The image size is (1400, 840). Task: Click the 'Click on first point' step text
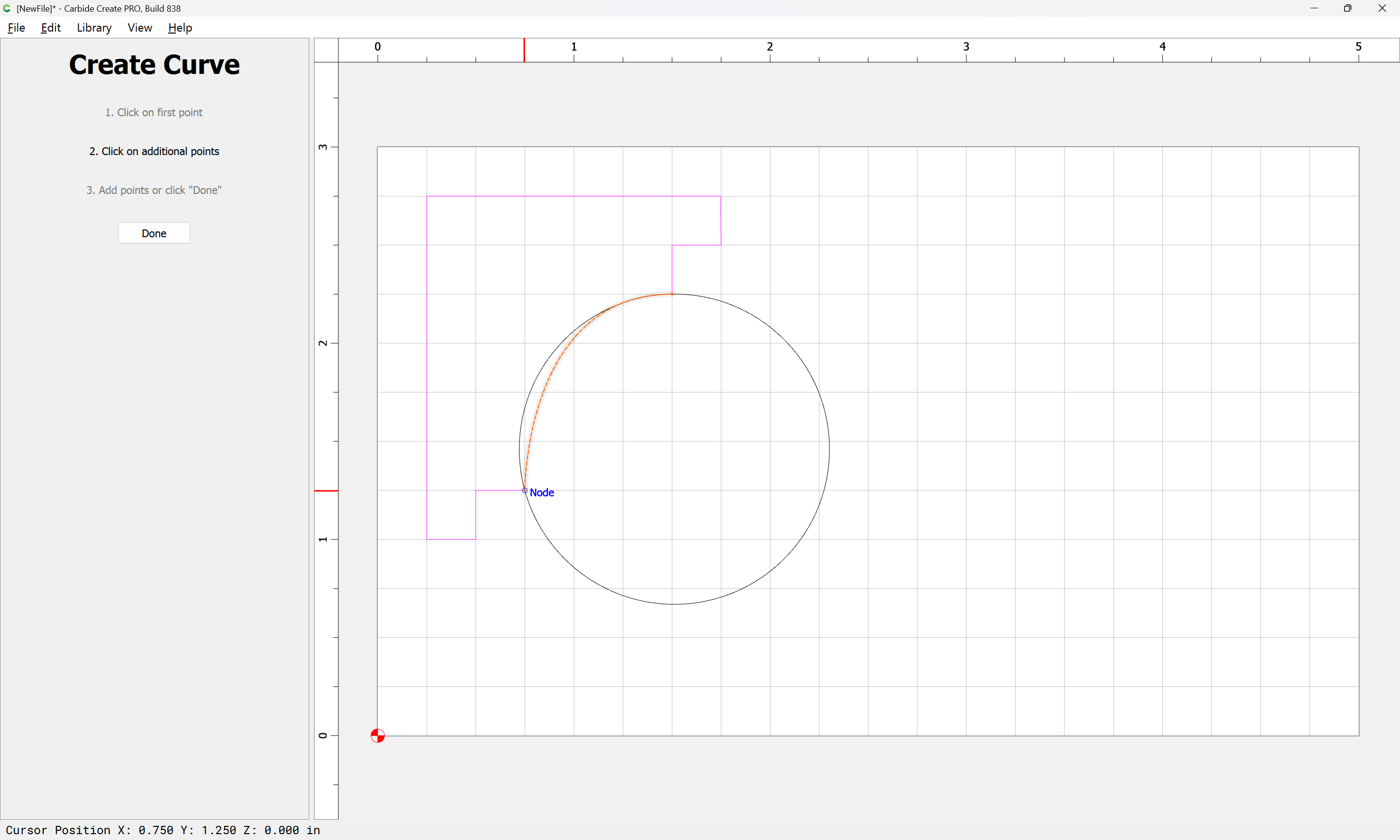coord(153,113)
